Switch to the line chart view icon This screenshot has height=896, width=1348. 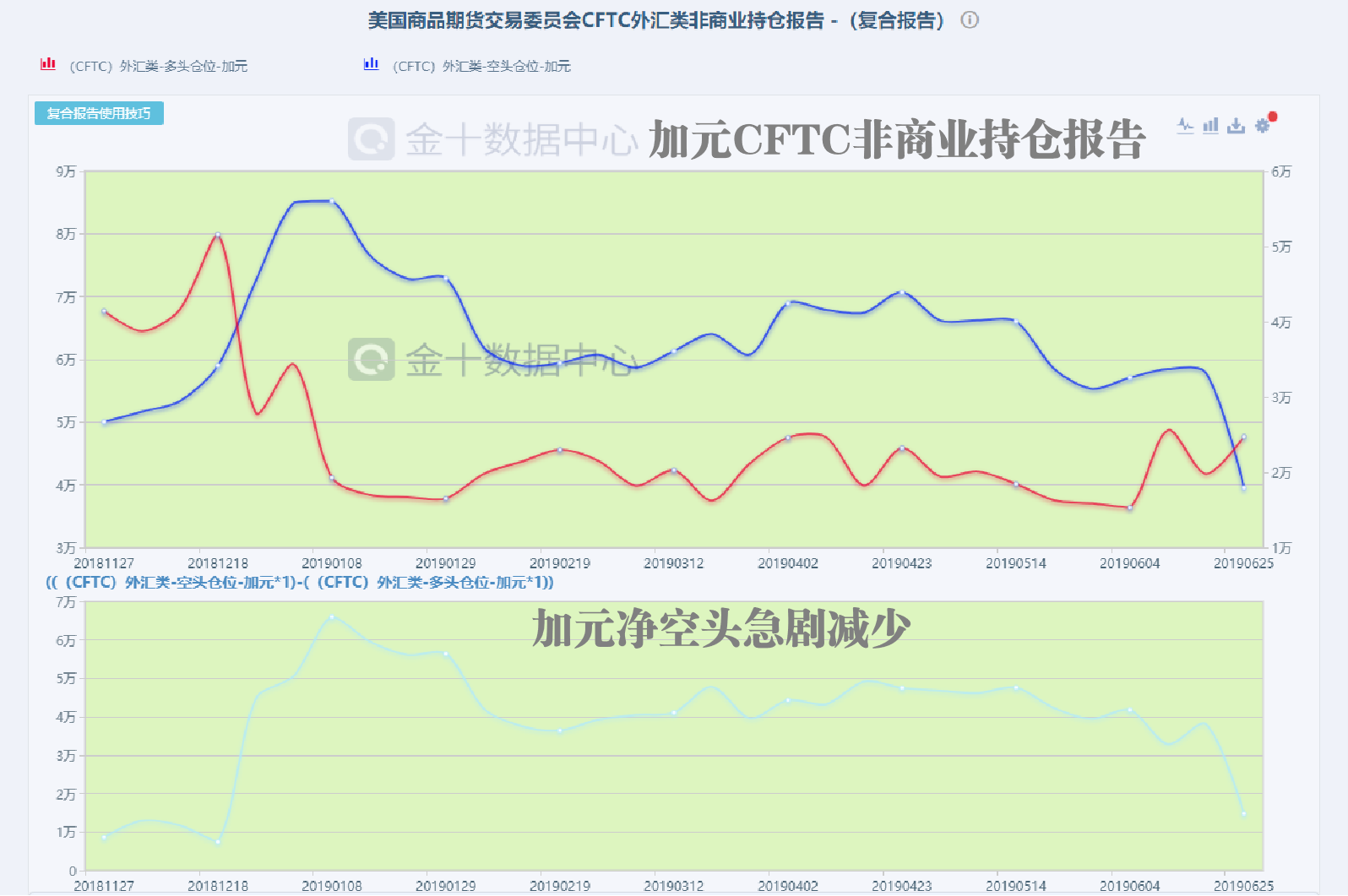pyautogui.click(x=1185, y=126)
